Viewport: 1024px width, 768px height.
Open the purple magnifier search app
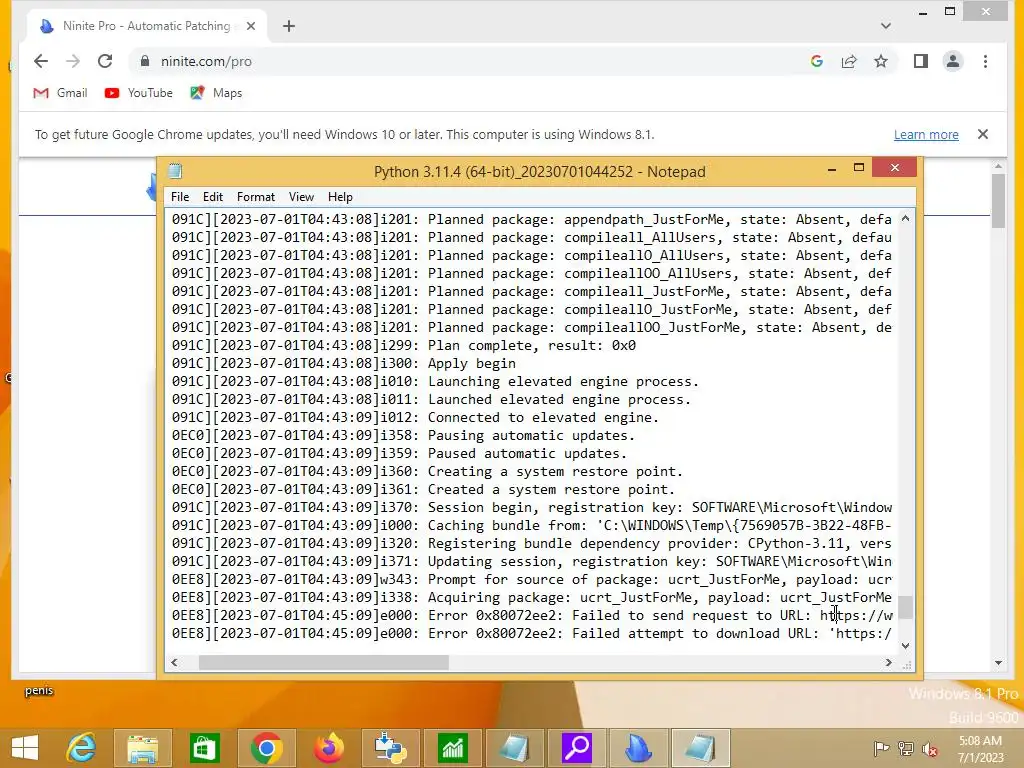coord(577,748)
